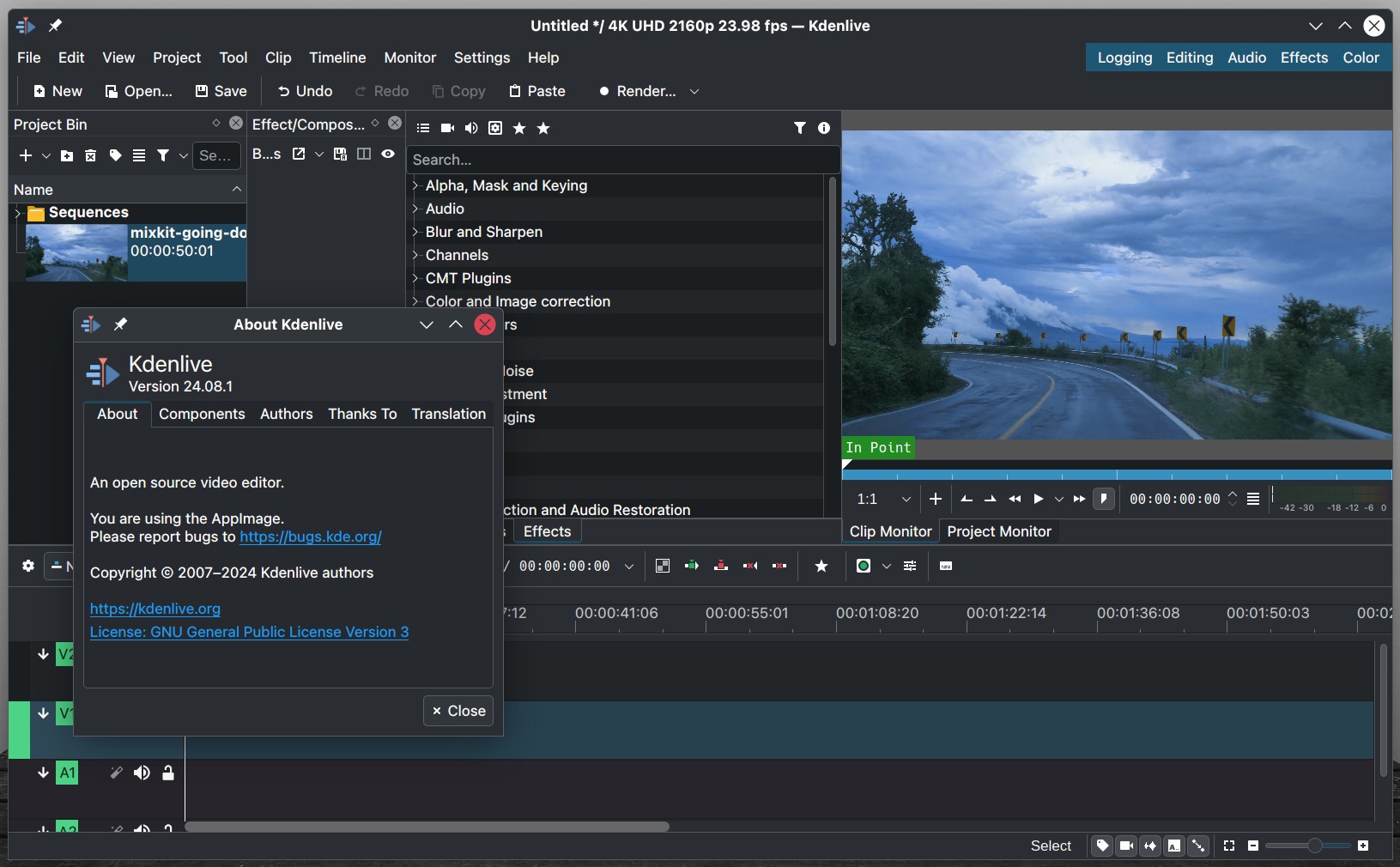Expand Alpha, Mask and Keying effects category
This screenshot has width=1400, height=867.
(x=415, y=185)
